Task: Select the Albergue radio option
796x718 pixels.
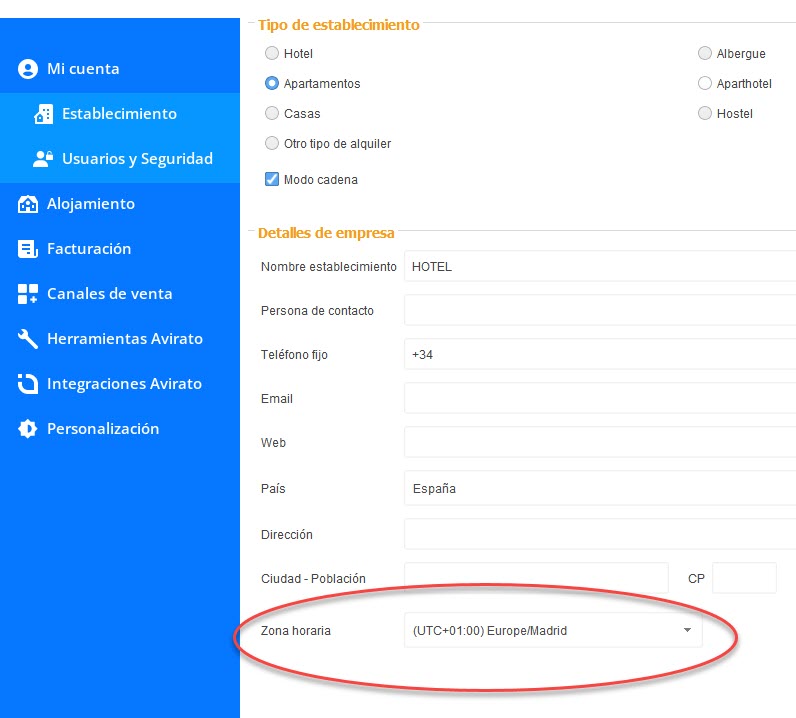Action: click(705, 54)
